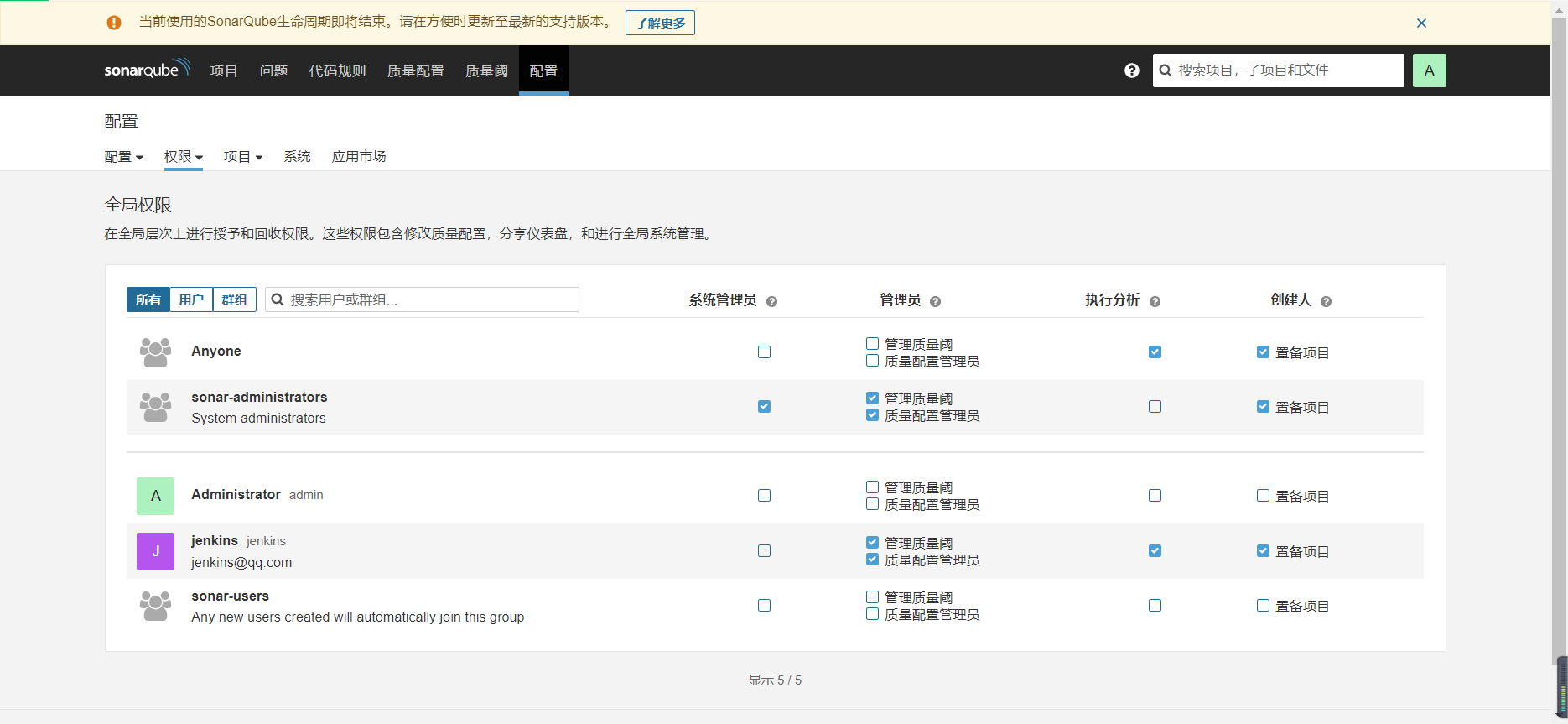Open 质量阈 in top navigation
Viewport: 1568px width, 724px height.
coord(486,71)
